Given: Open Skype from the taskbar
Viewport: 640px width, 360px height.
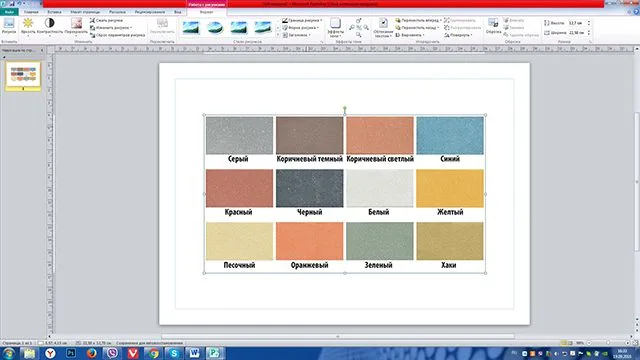Looking at the screenshot, I should (174, 353).
